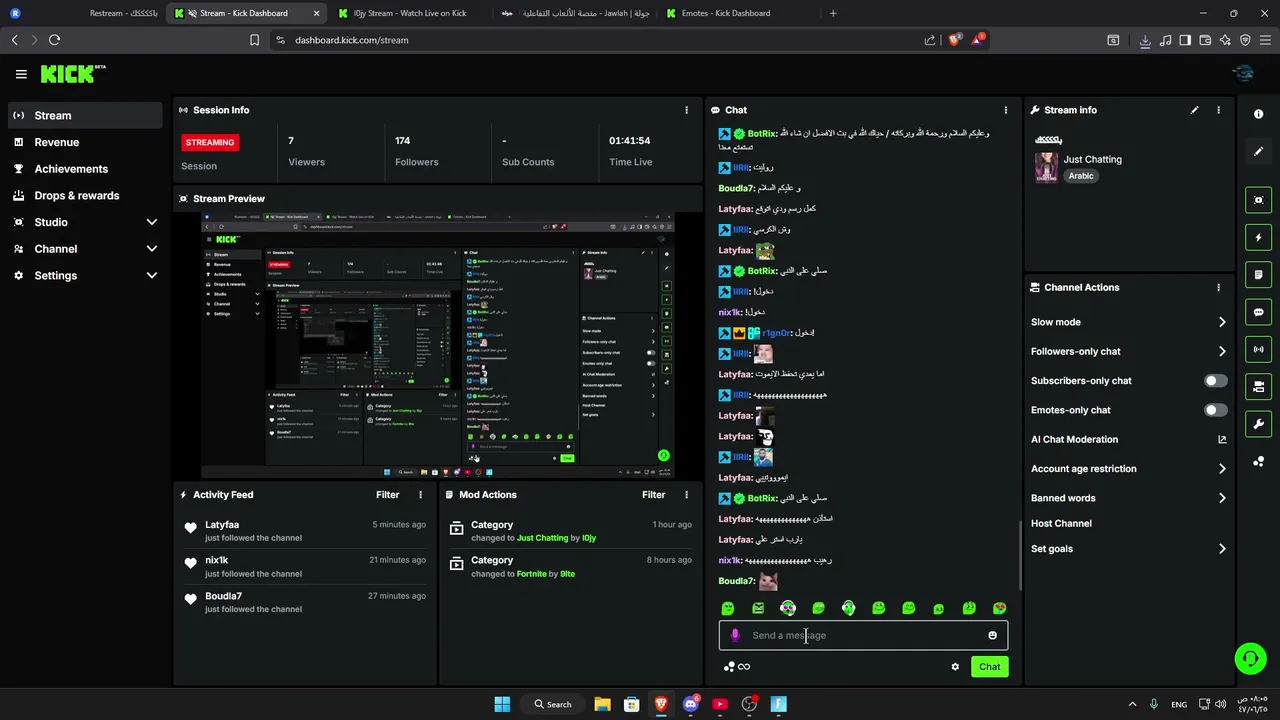Click the Stream Preview thumbnail
1280x720 pixels.
click(438, 346)
